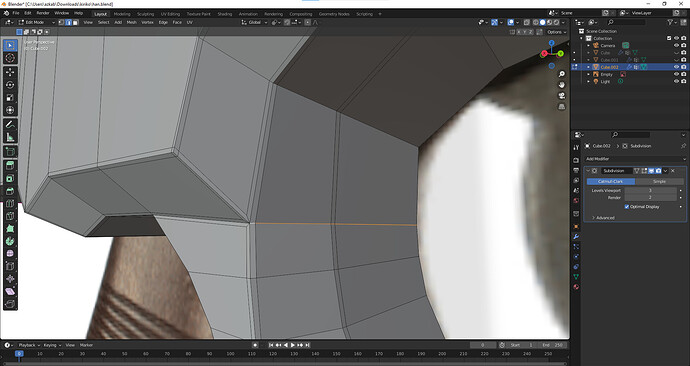Jump to the timeline end frame
Viewport: 690px width, 366px height.
pos(308,345)
